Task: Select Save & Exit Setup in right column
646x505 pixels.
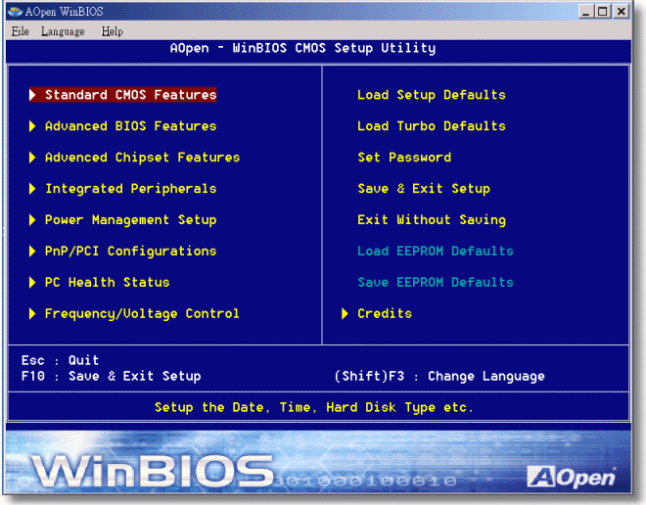Action: (424, 189)
